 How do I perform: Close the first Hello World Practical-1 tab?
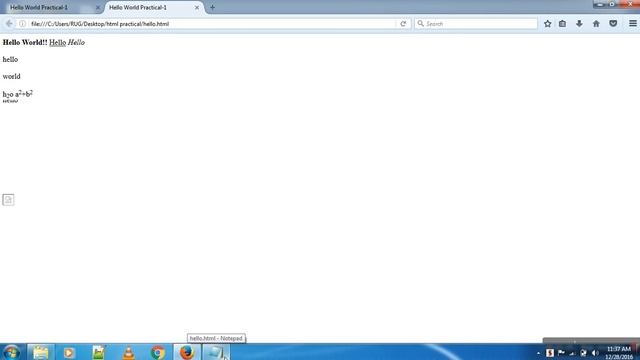click(x=98, y=7)
